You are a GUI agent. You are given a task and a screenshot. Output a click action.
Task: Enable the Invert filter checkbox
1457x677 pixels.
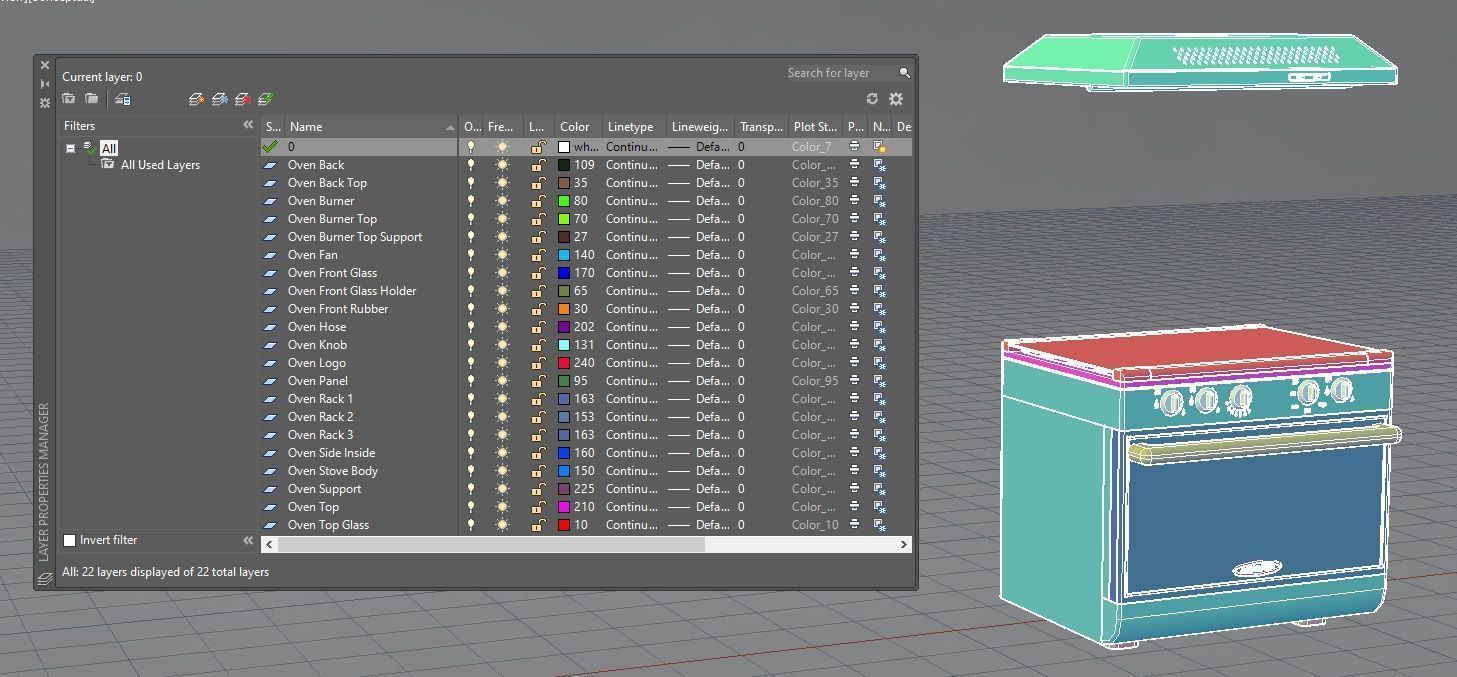[x=69, y=540]
